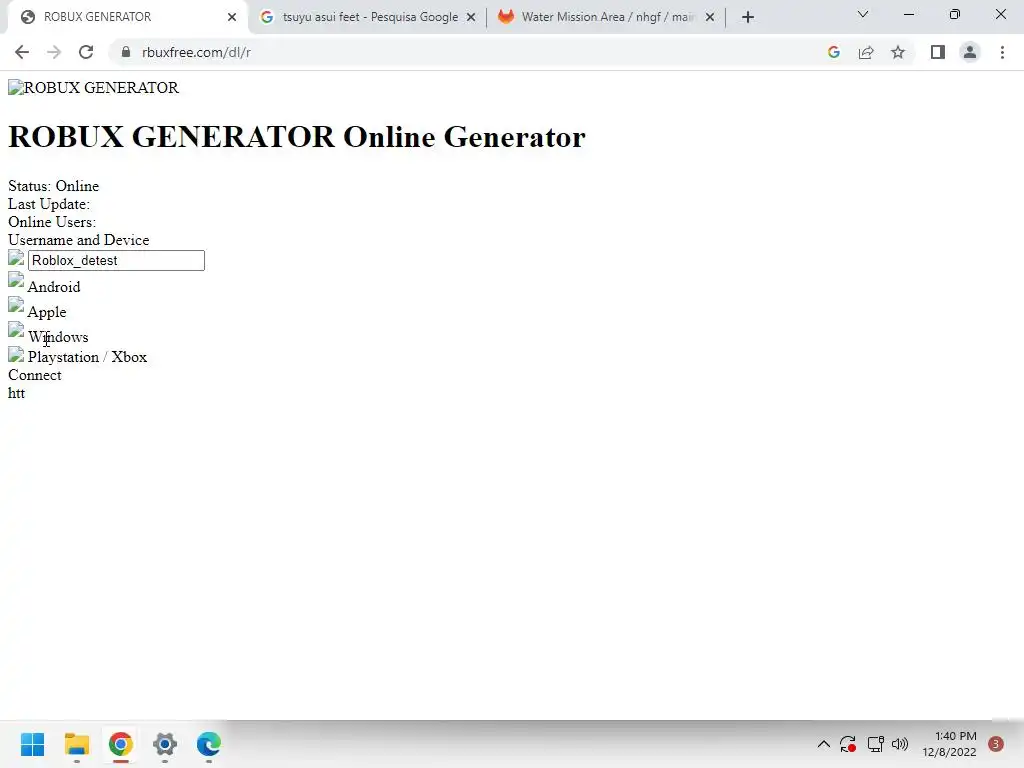Viewport: 1024px width, 768px height.
Task: Open the Chrome profile avatar menu
Action: tap(970, 52)
